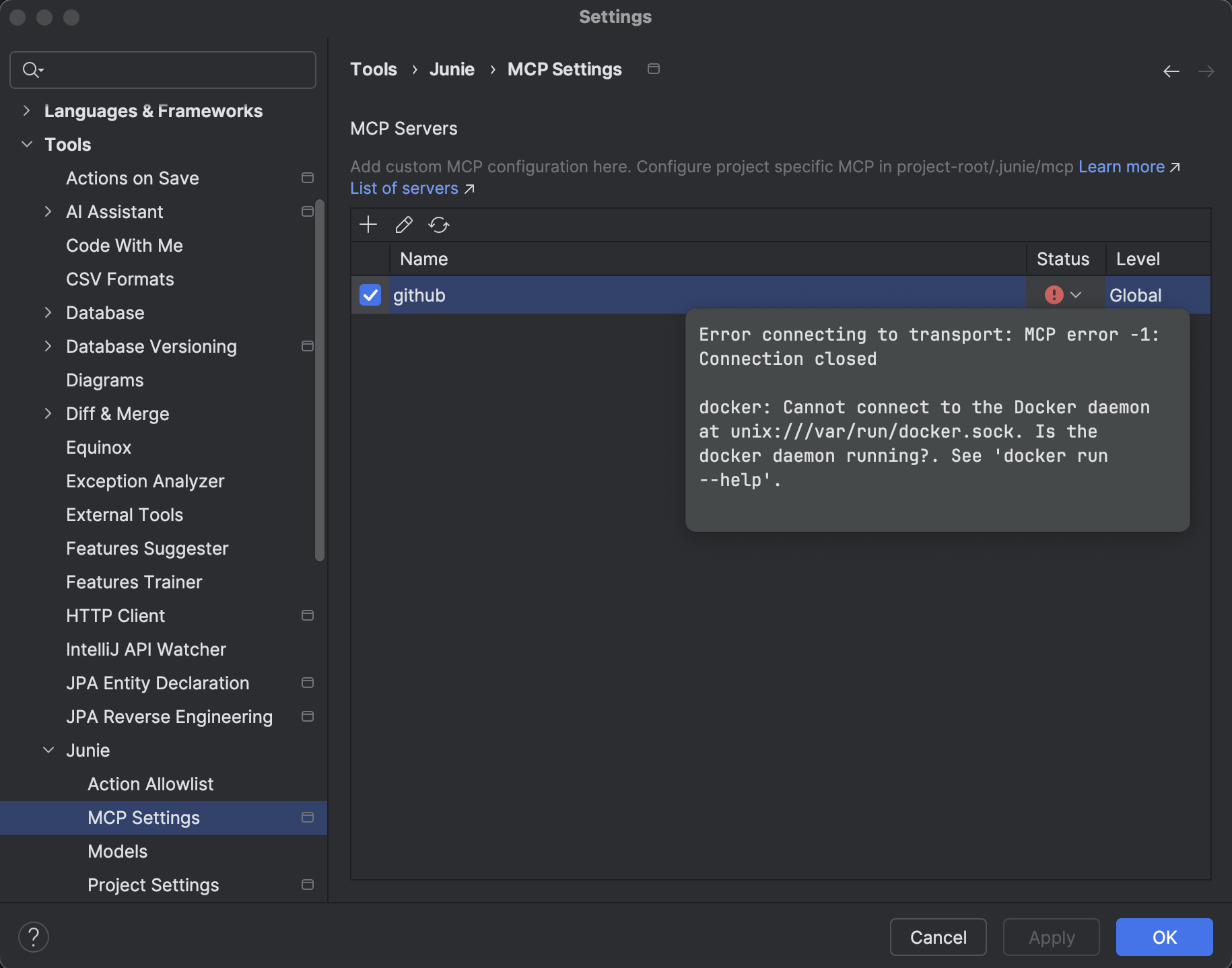Refresh the MCP servers list
Viewport: 1232px width, 968px height.
coord(438,224)
